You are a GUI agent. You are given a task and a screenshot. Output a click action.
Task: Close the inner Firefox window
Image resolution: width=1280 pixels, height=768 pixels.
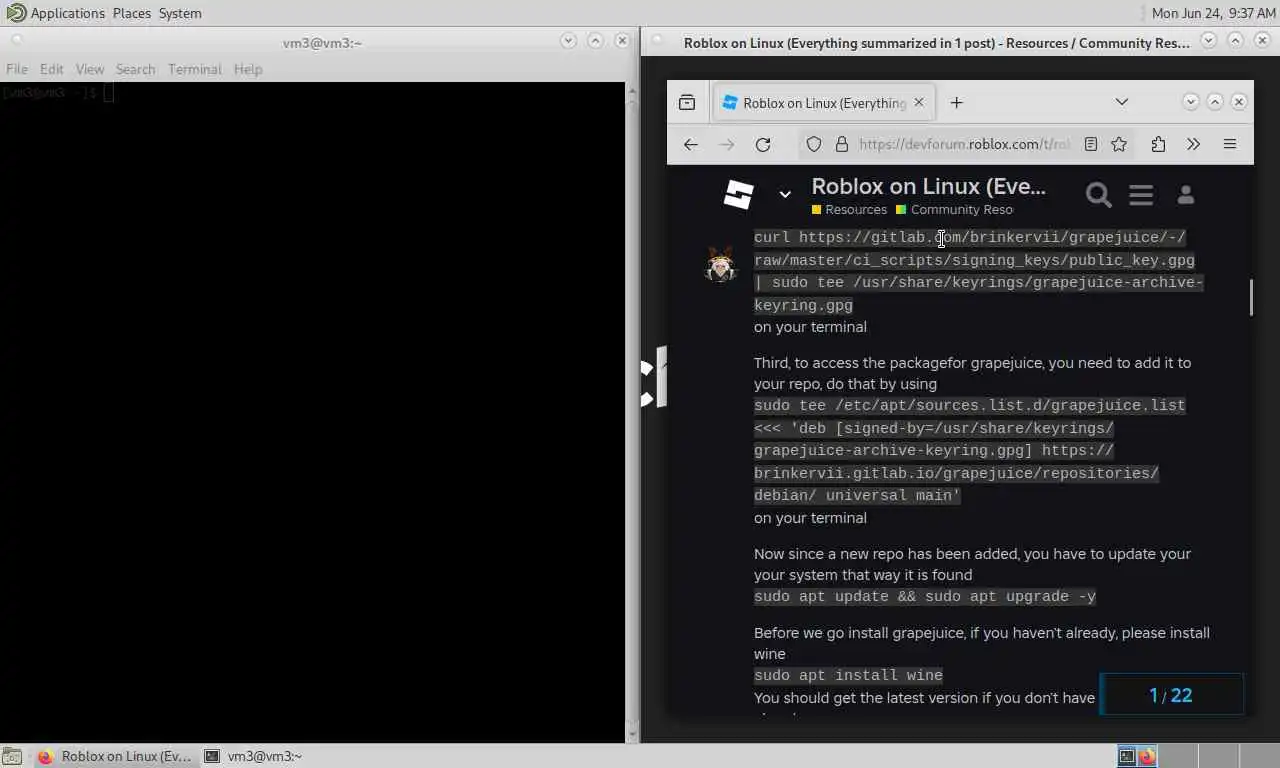[1238, 102]
